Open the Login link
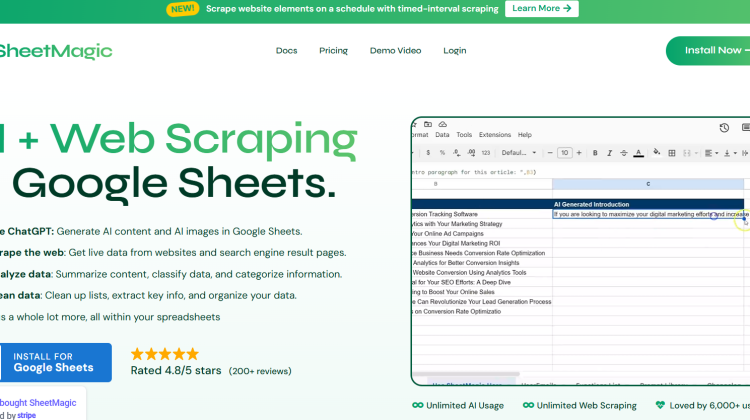750x420 pixels. pyautogui.click(x=454, y=51)
